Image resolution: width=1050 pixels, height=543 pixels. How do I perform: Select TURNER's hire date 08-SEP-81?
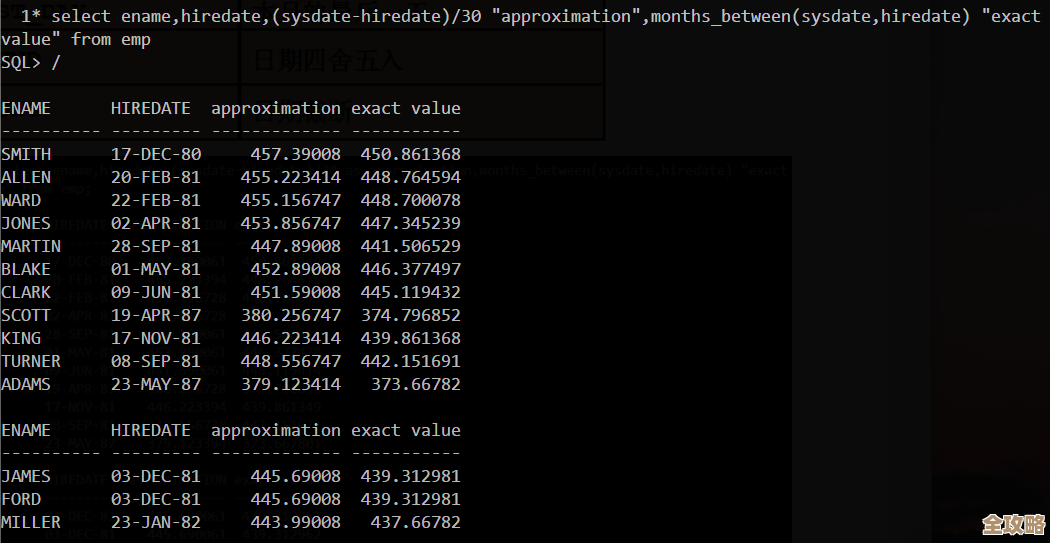point(155,361)
